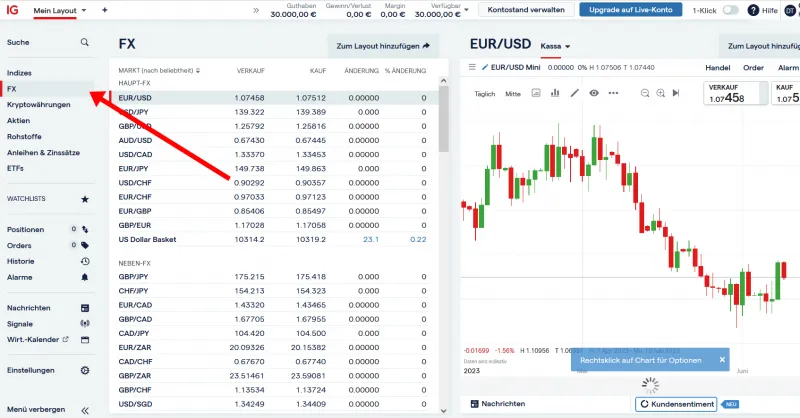Select the GBP/JPY market row
The height and width of the screenshot is (418, 800).
click(273, 277)
